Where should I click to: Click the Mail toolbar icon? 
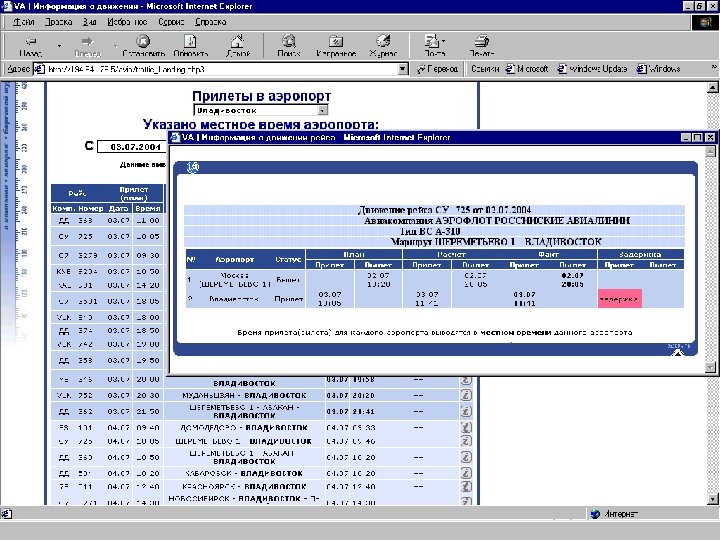[432, 42]
